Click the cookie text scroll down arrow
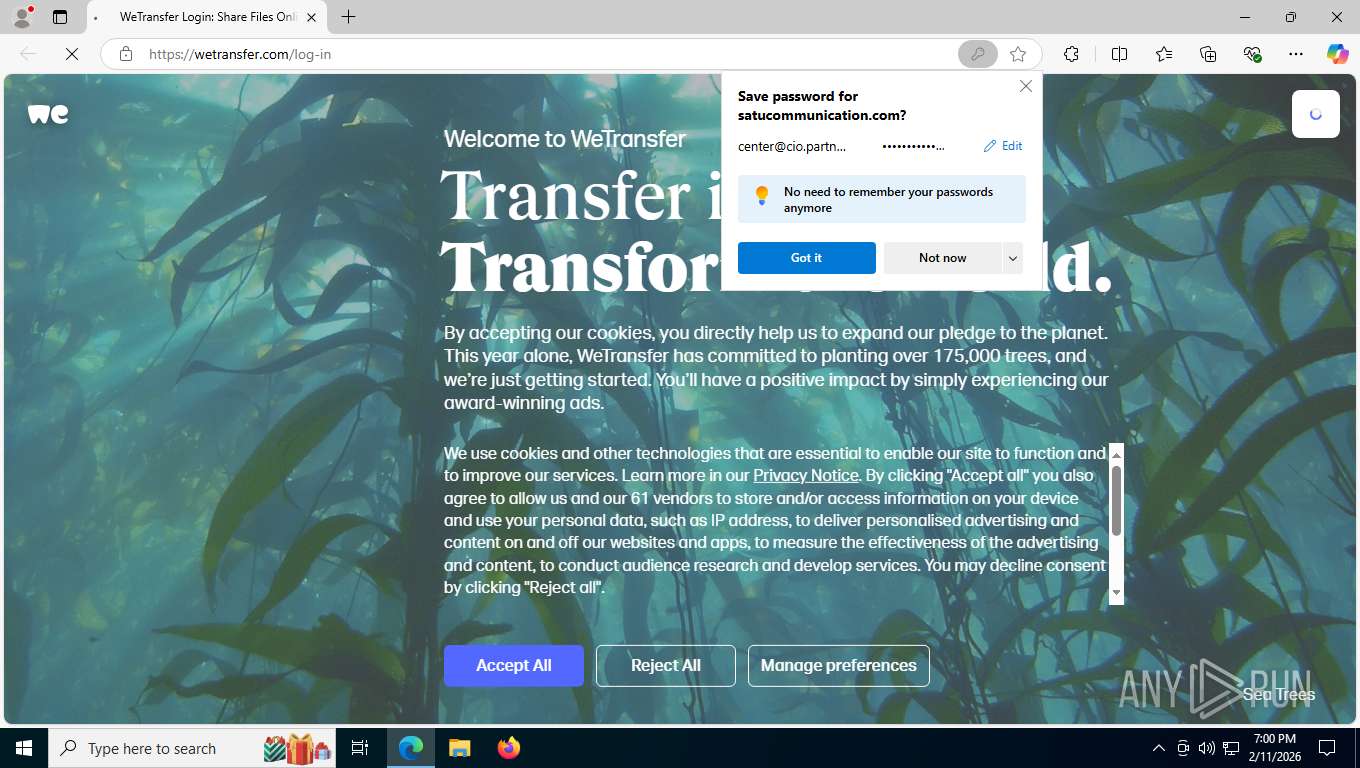The width and height of the screenshot is (1360, 768). coord(1117,594)
